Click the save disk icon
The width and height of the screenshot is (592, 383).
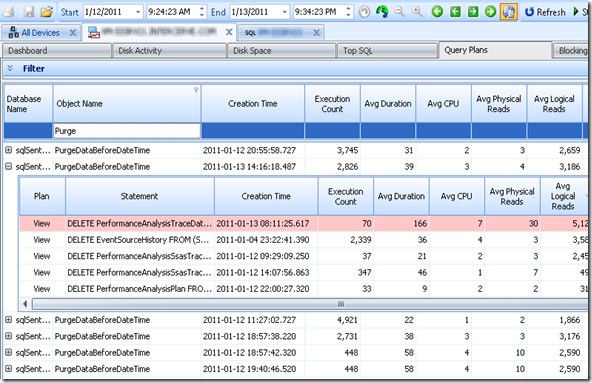click(x=29, y=12)
